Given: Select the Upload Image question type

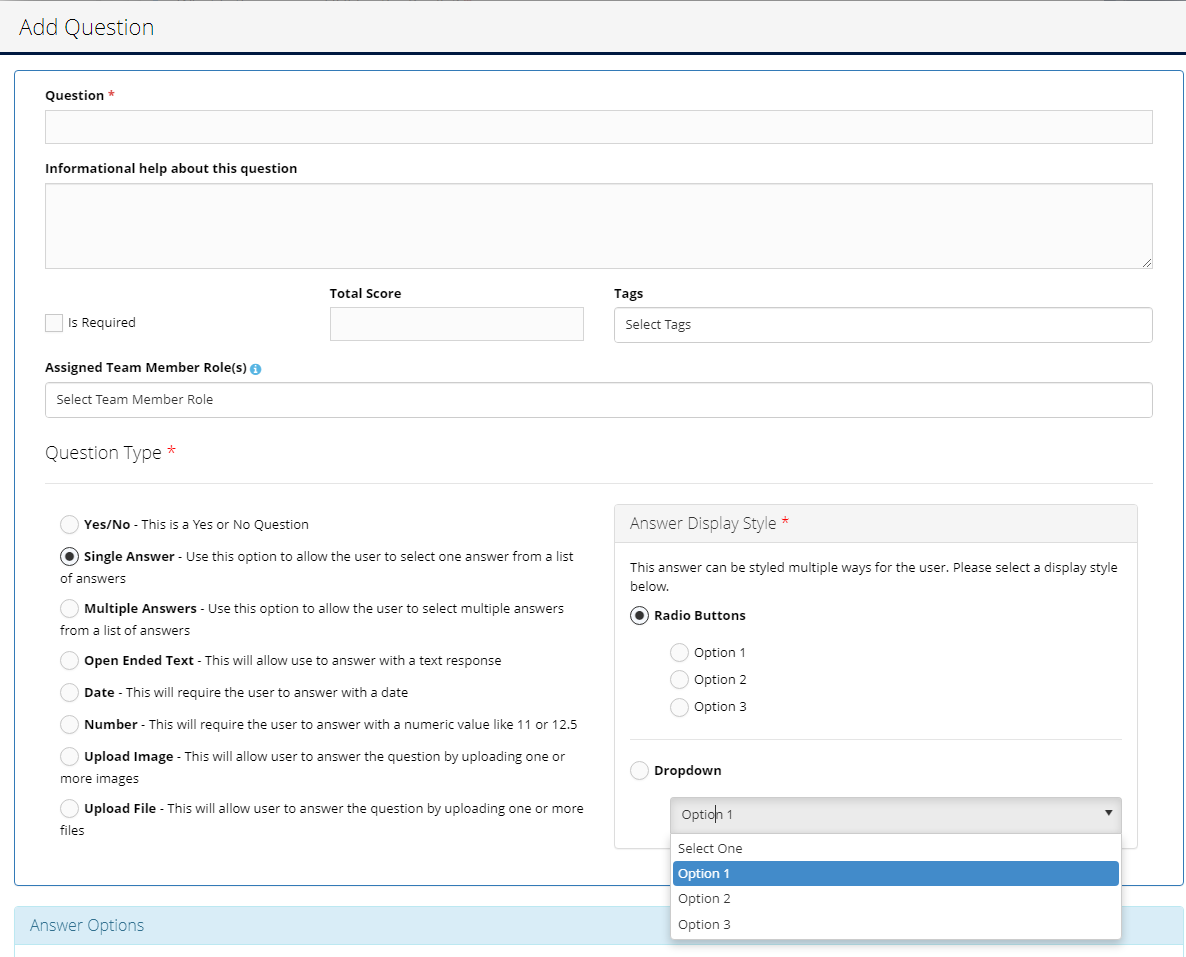Looking at the screenshot, I should 70,756.
